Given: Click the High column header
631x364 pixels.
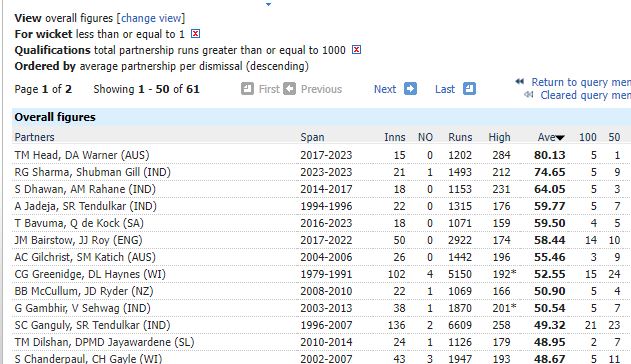Looking at the screenshot, I should click(499, 137).
